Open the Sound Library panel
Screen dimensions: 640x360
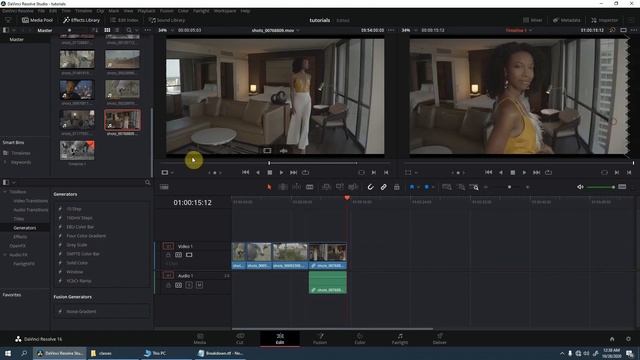(167, 20)
